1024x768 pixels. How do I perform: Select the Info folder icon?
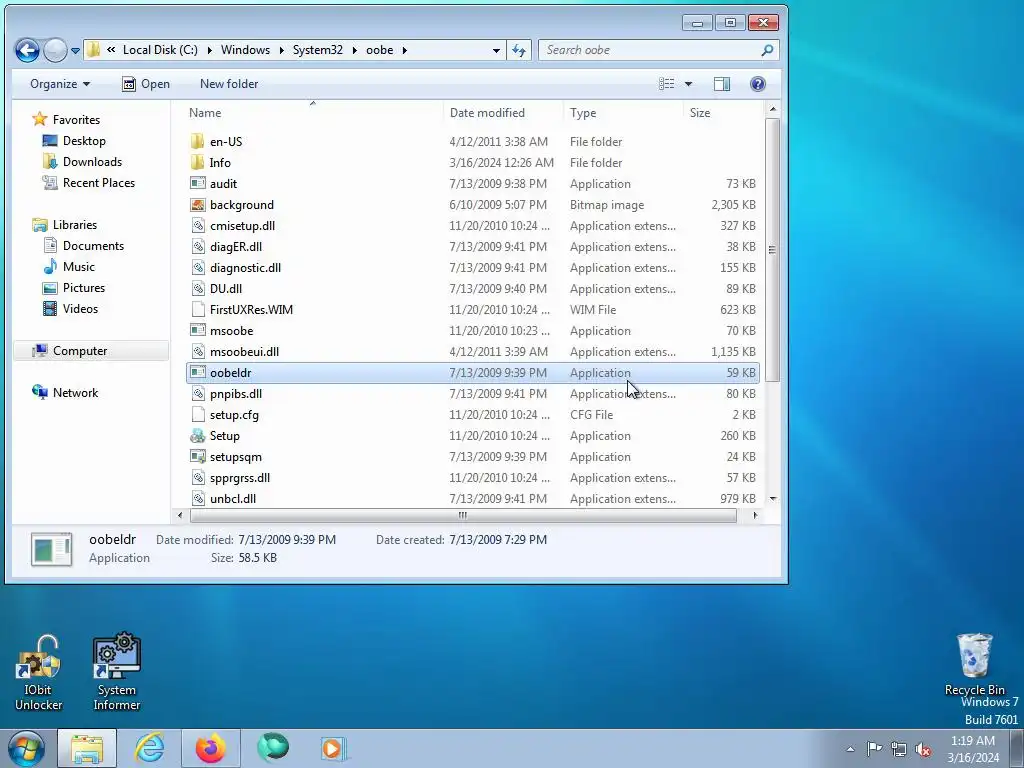pos(197,163)
